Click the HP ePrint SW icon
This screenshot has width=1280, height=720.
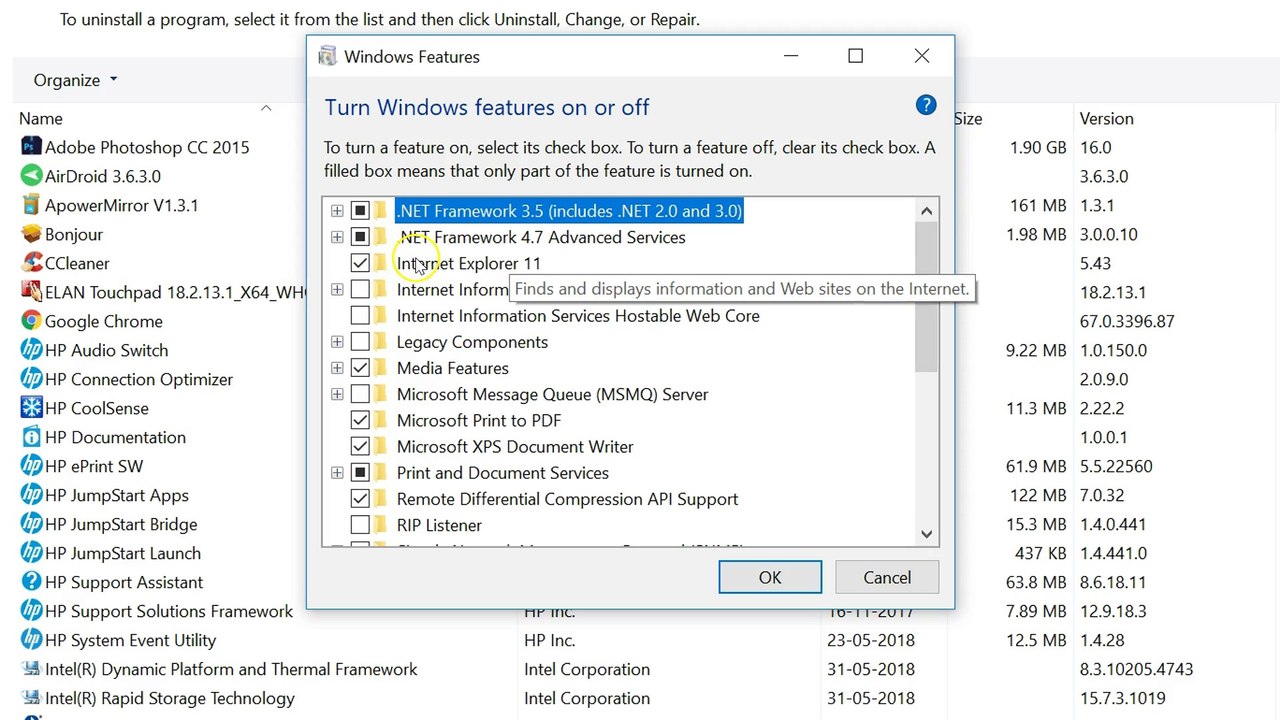[31, 466]
